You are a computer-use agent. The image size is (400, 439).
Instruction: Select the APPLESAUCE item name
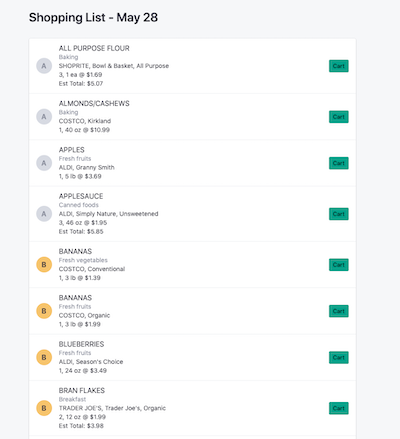point(81,196)
